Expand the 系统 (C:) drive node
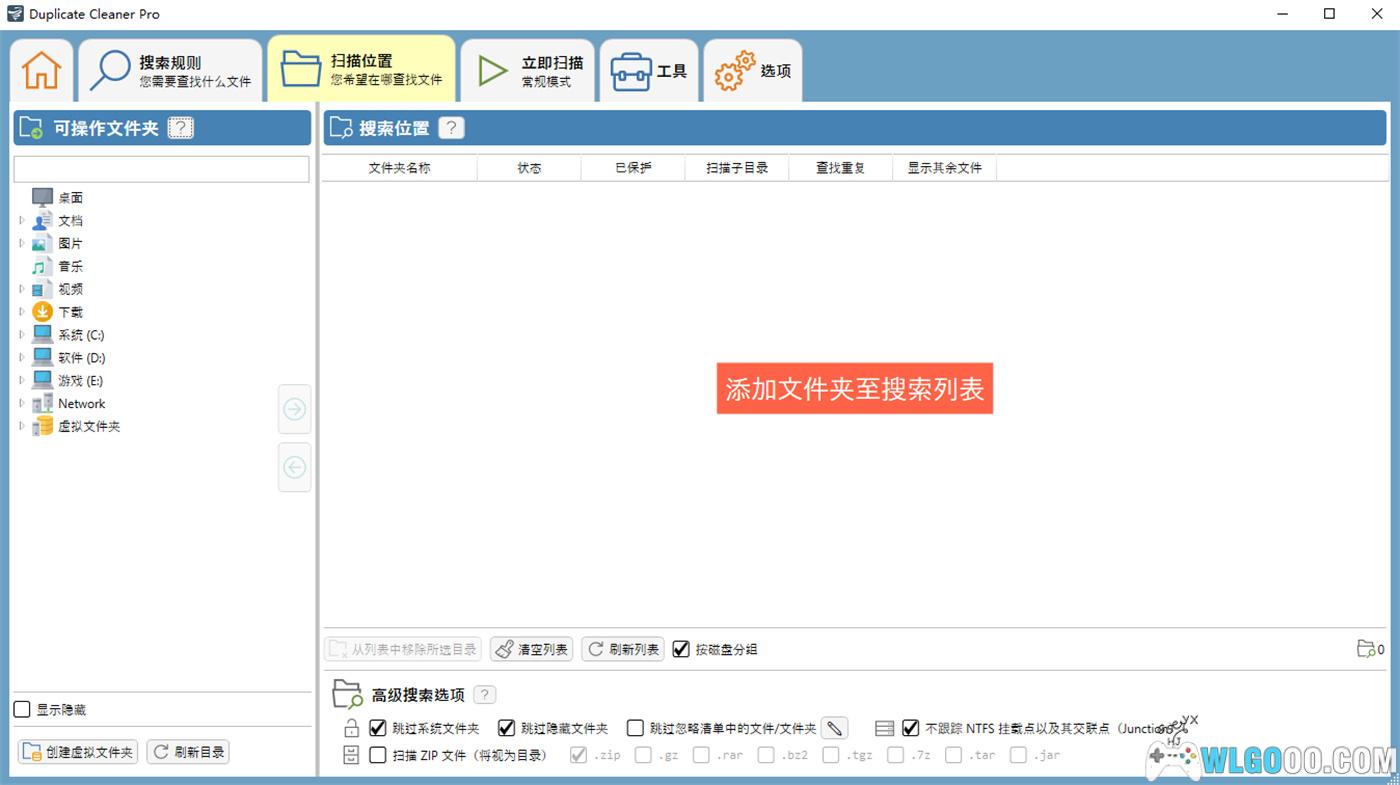Viewport: 1400px width, 785px height. [22, 335]
